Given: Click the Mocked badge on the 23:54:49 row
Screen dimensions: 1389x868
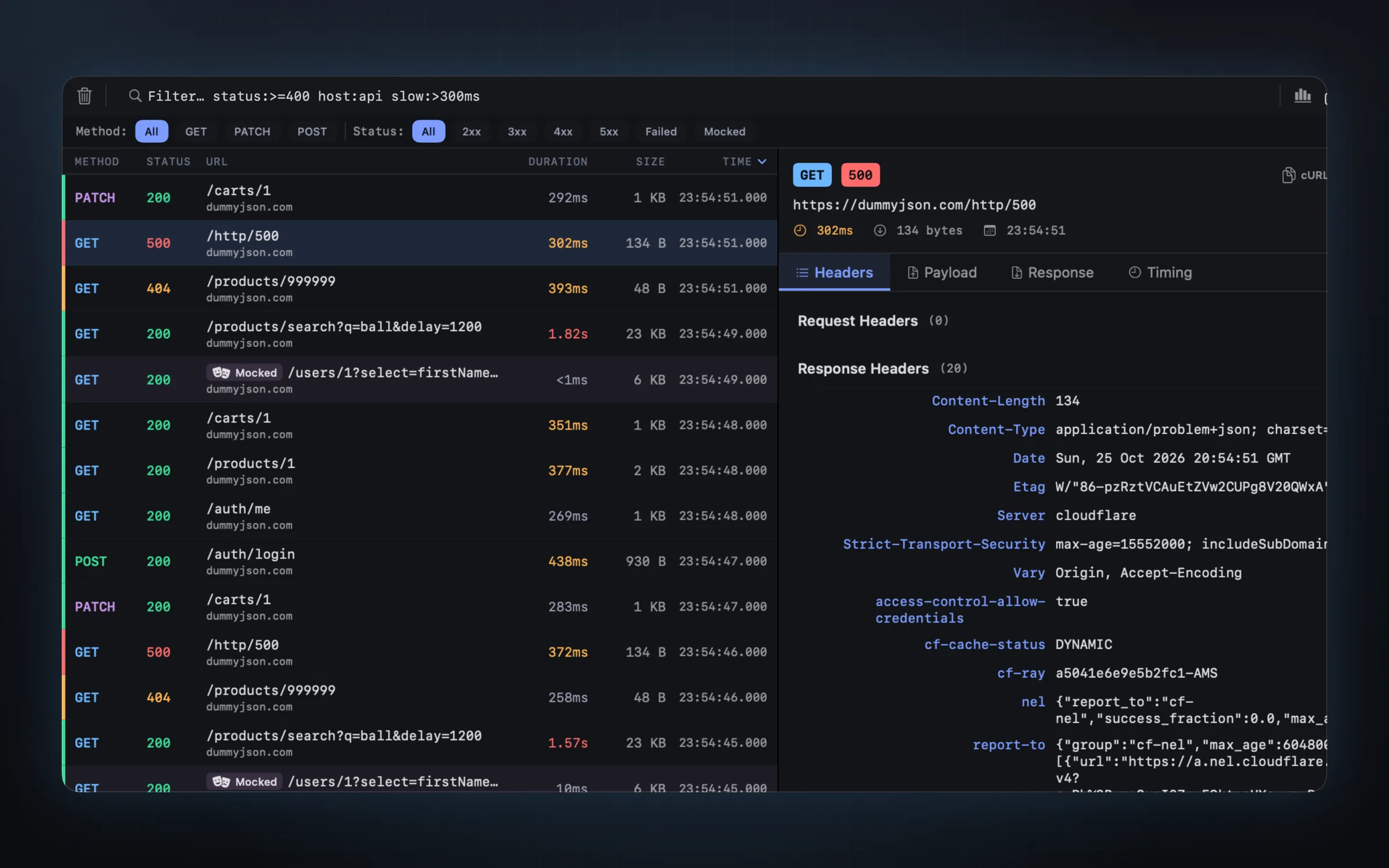Looking at the screenshot, I should coord(244,373).
